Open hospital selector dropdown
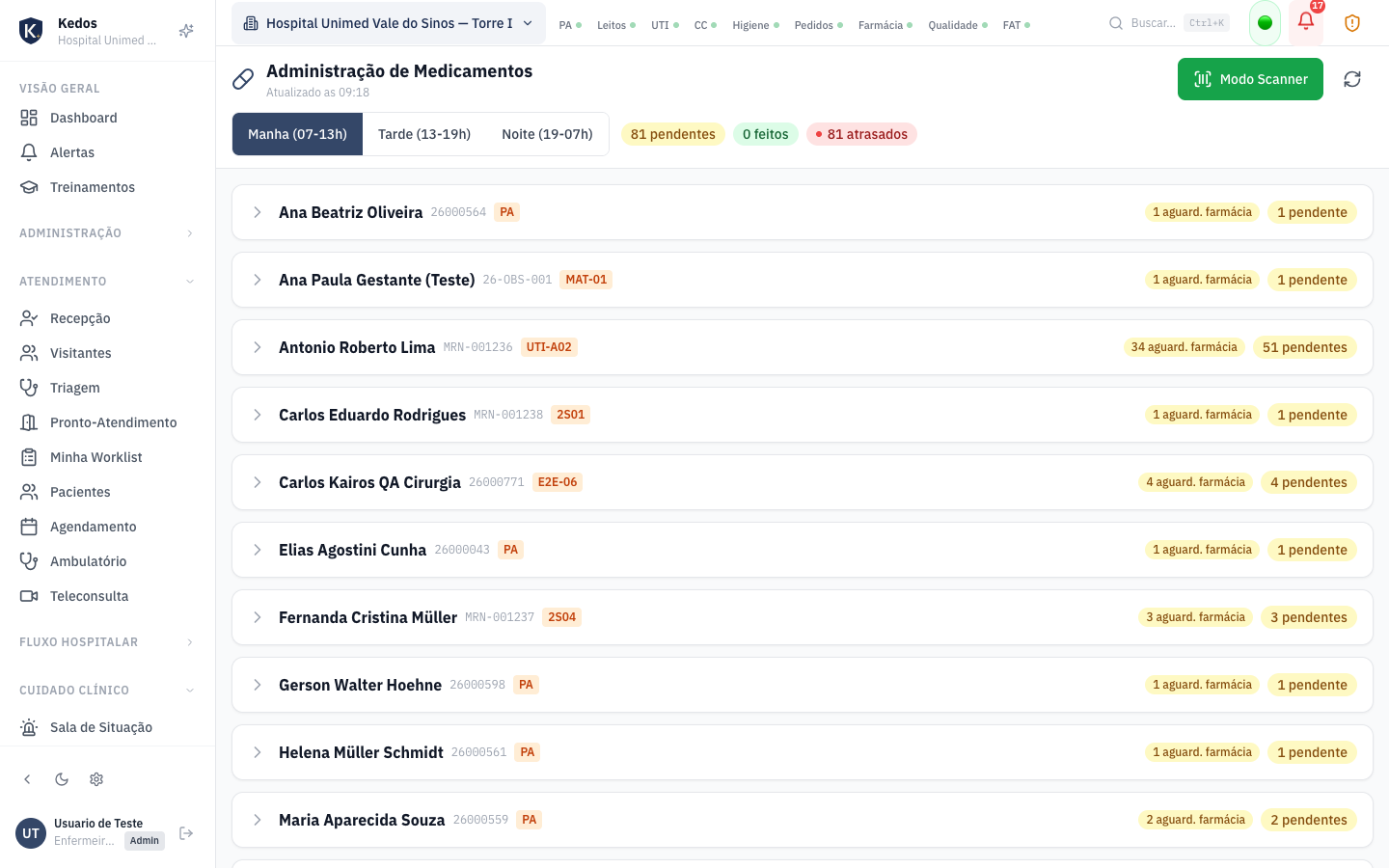This screenshot has height=868, width=1389. click(388, 23)
